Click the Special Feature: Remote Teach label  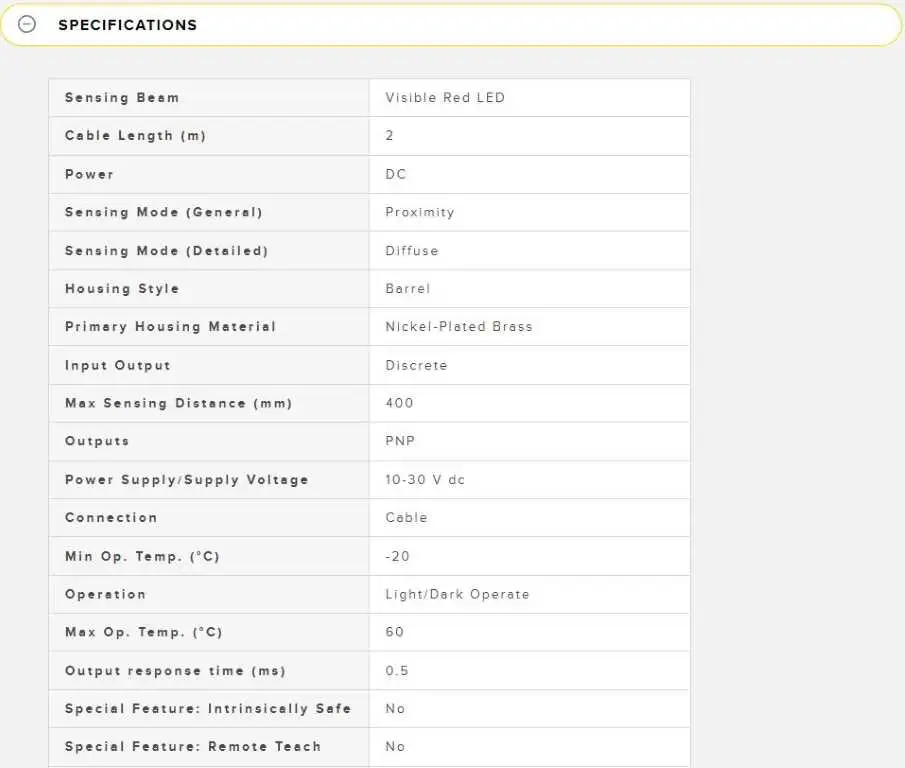pyautogui.click(x=193, y=747)
